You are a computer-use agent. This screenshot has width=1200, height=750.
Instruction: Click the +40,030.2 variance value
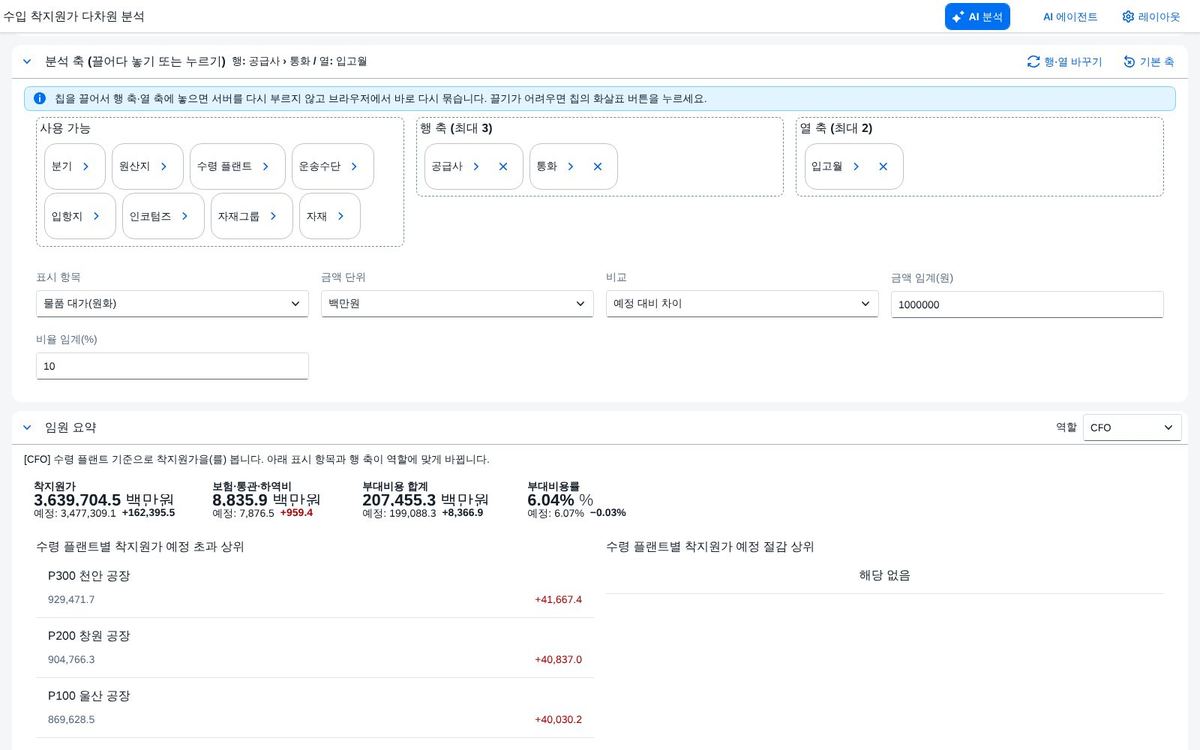pyautogui.click(x=558, y=720)
